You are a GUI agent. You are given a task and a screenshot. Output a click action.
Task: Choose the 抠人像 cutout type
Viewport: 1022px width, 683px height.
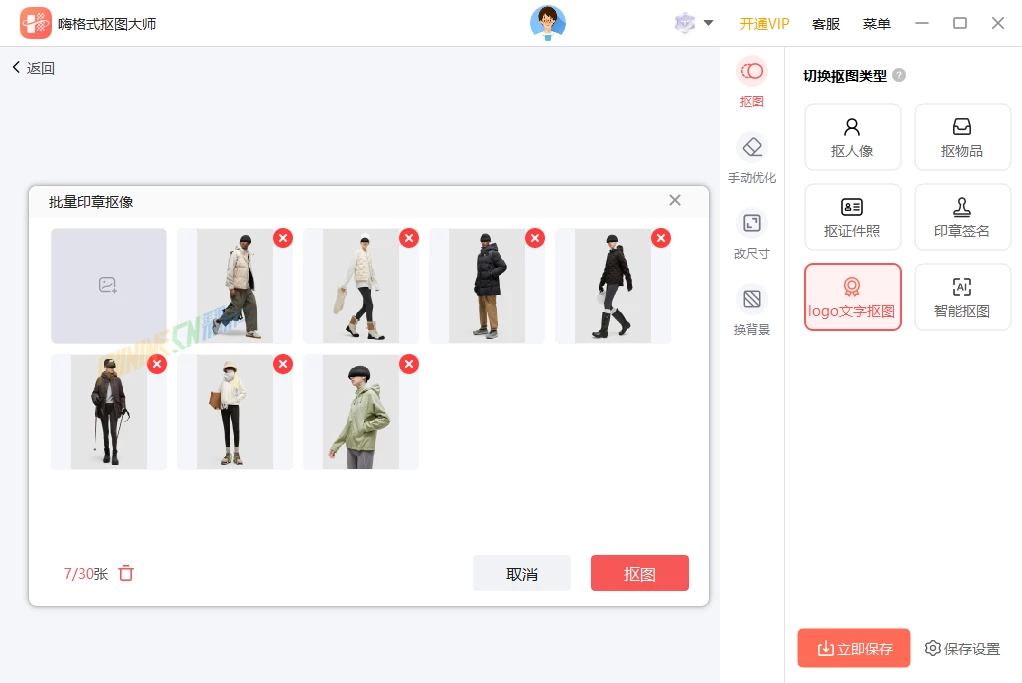[x=852, y=137]
